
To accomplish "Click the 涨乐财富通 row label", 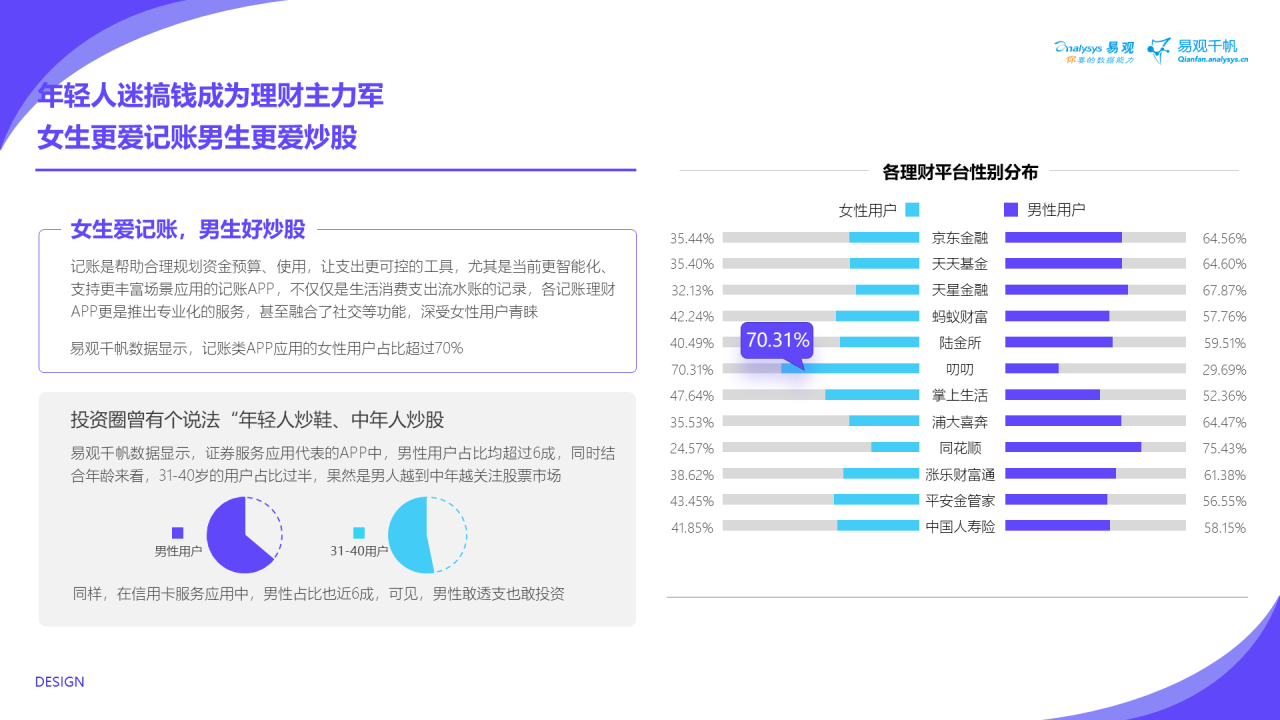I will pyautogui.click(x=960, y=474).
